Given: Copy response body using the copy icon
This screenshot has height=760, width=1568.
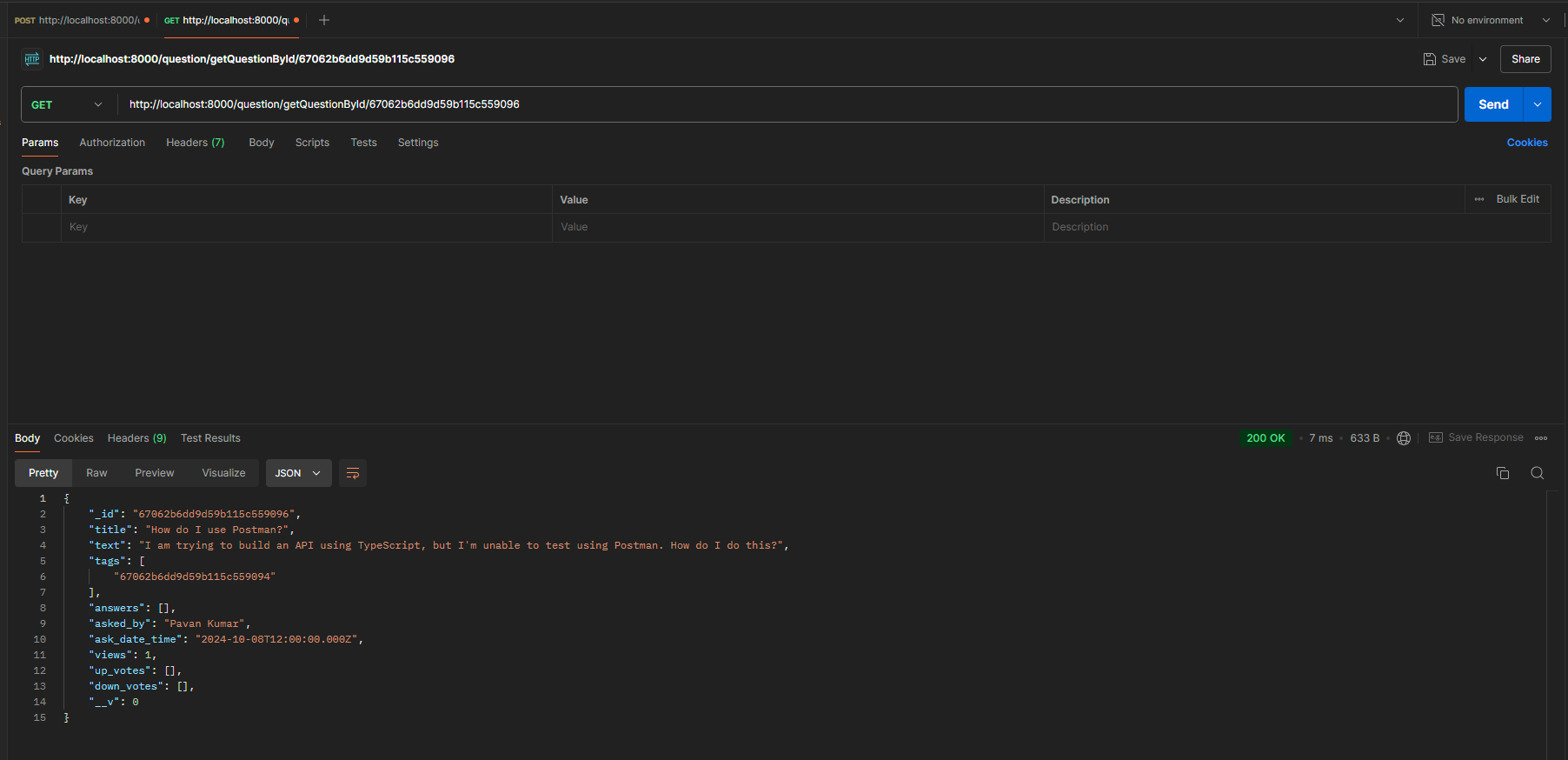Looking at the screenshot, I should pyautogui.click(x=1502, y=473).
